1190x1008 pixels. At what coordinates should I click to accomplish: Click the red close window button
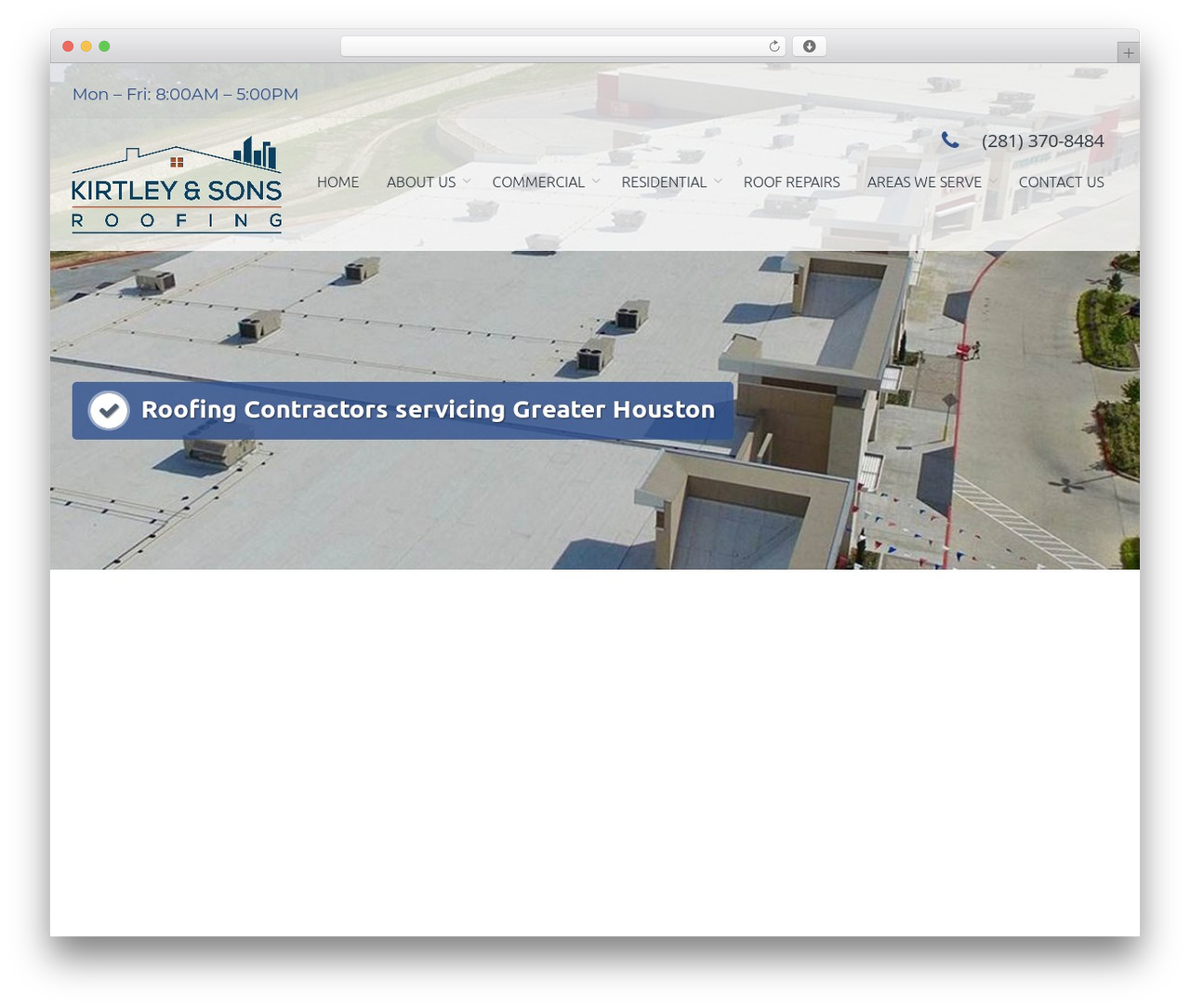point(68,46)
